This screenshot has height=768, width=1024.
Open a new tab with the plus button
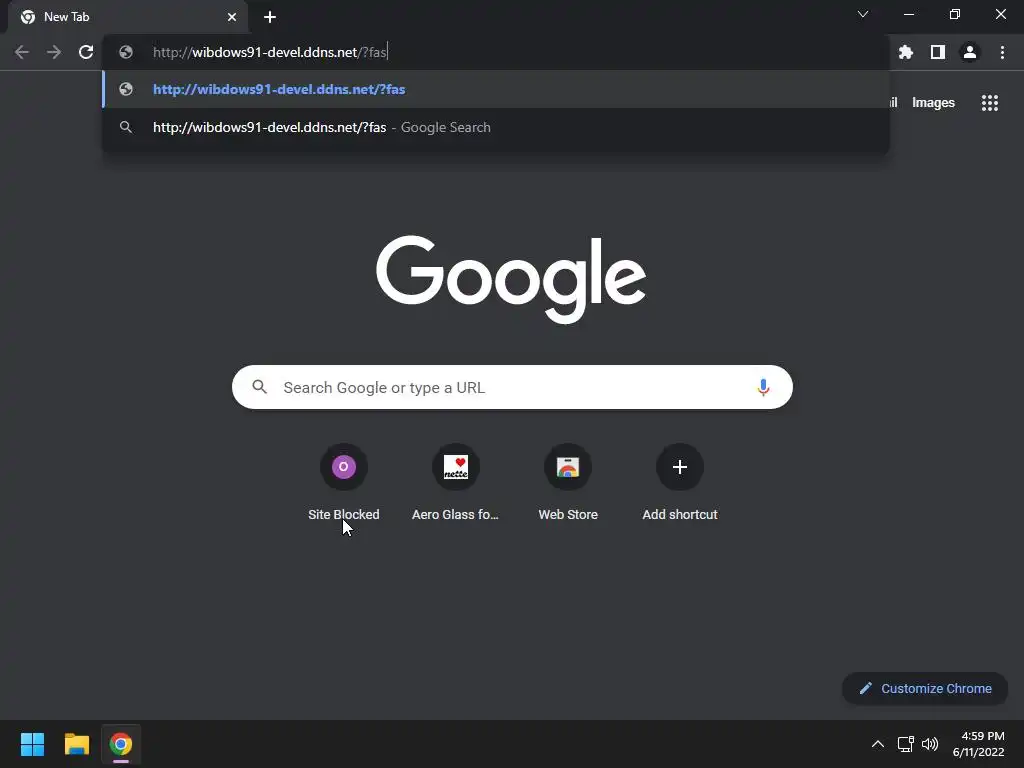[270, 17]
